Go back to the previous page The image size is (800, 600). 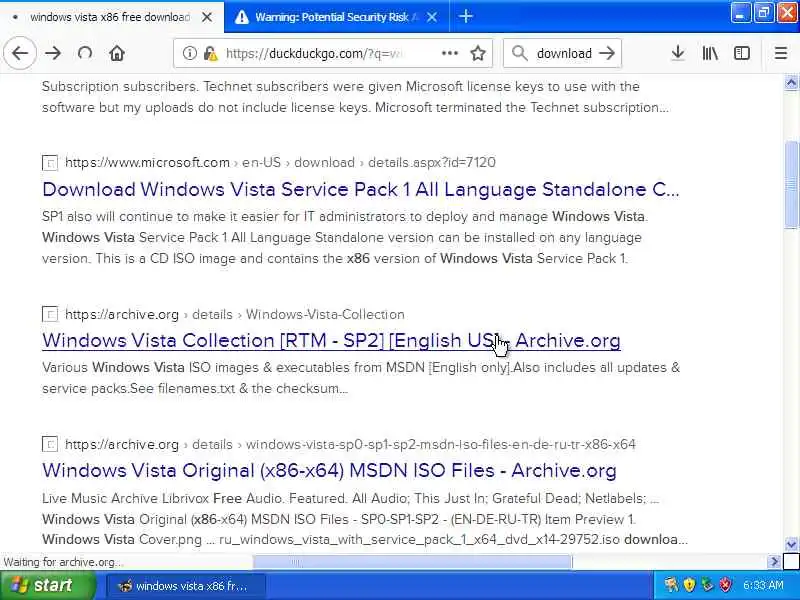pos(20,53)
